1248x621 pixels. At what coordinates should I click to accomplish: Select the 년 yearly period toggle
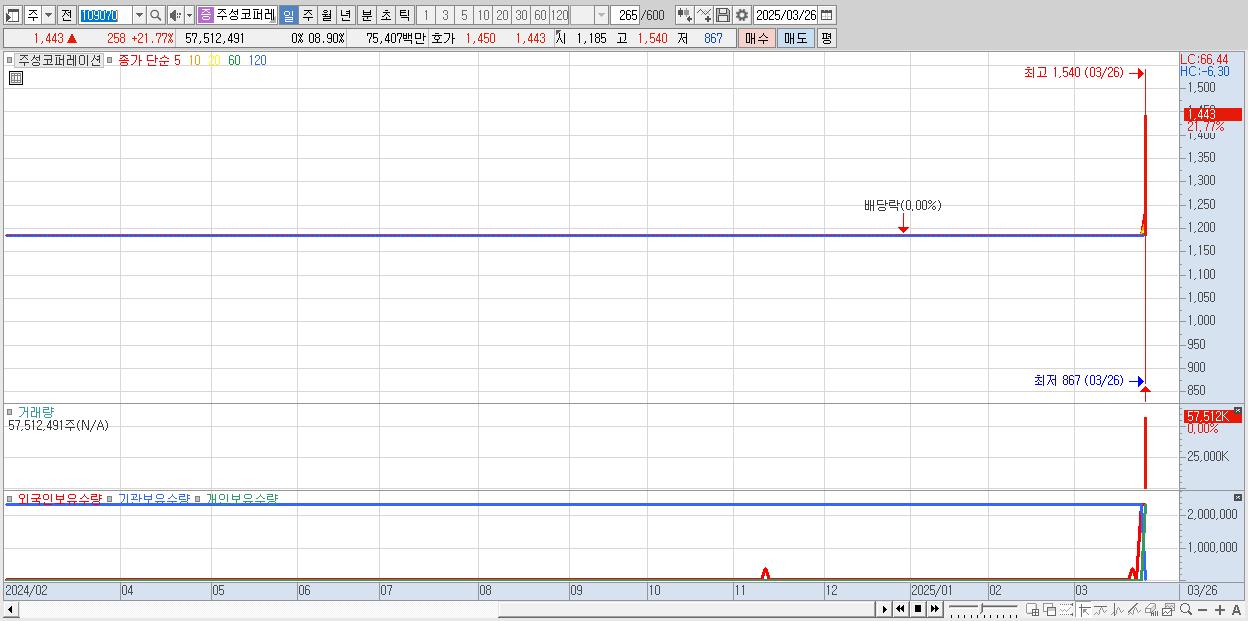point(345,15)
